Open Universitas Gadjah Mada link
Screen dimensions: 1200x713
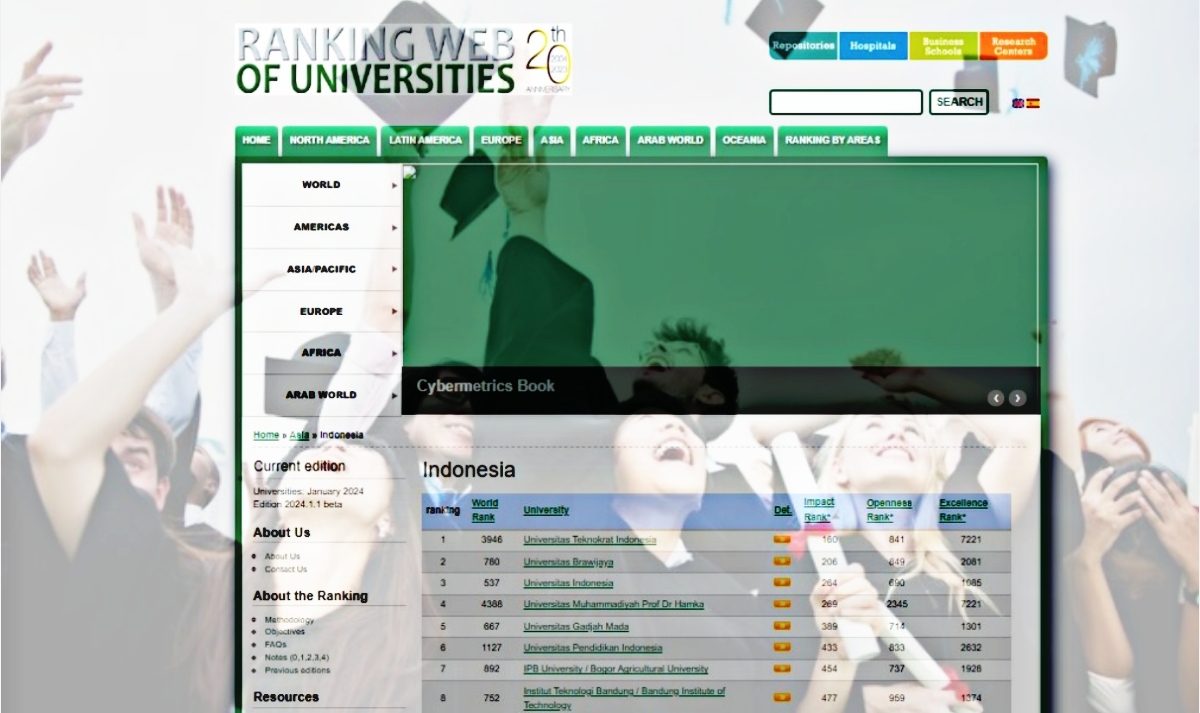576,627
